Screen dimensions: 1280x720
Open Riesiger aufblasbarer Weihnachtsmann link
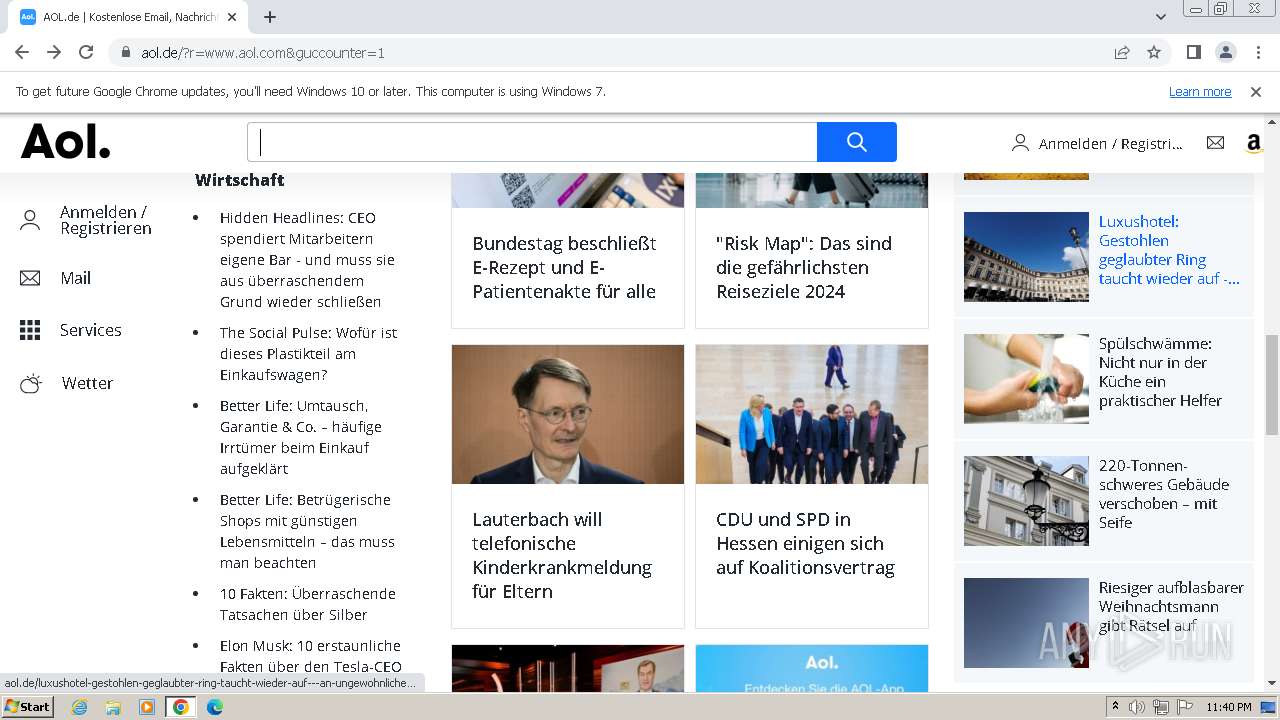1171,606
